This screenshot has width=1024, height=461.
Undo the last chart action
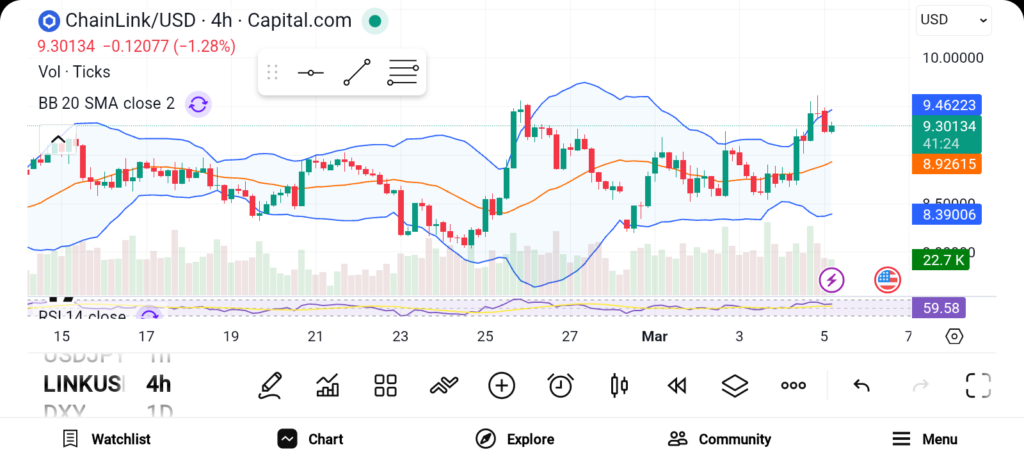(861, 385)
